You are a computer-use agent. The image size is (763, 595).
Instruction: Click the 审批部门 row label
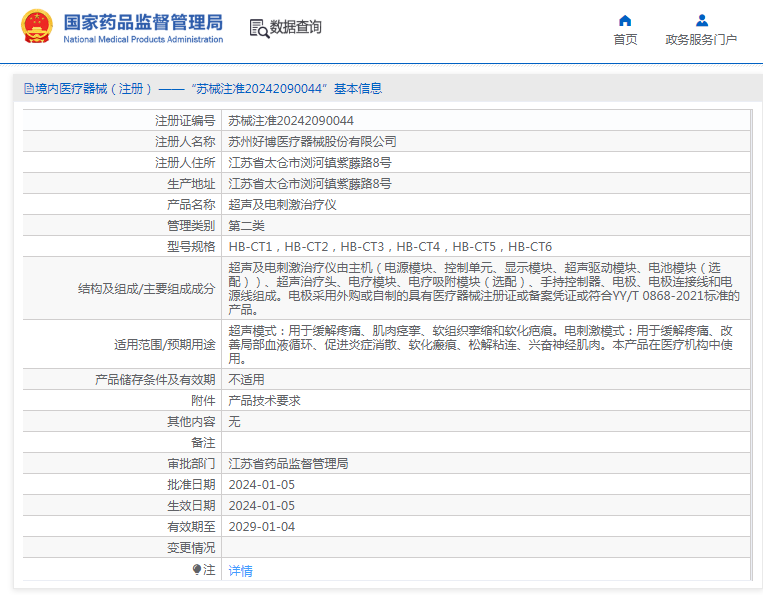191,463
